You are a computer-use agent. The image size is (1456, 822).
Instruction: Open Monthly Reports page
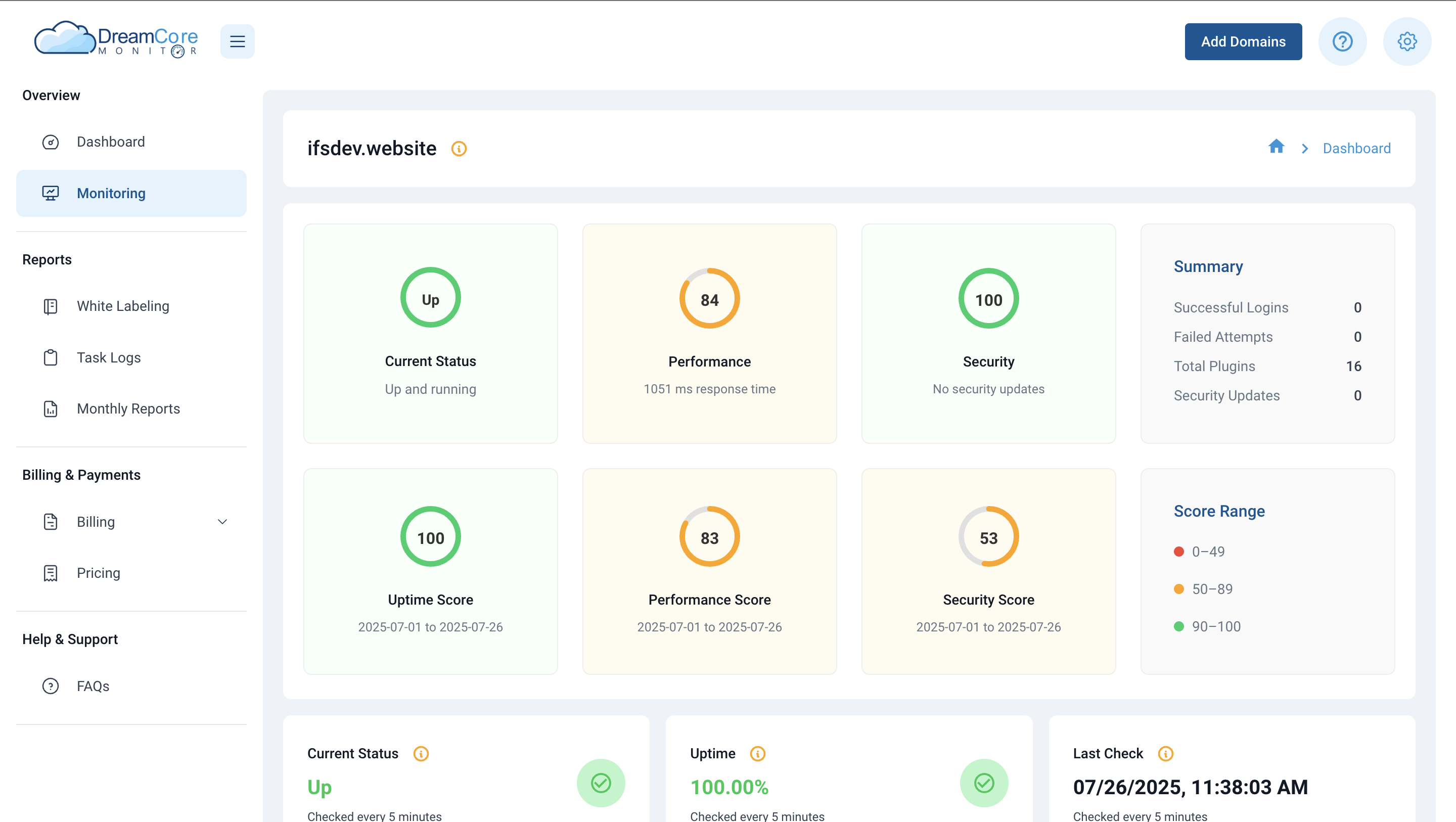point(131,409)
